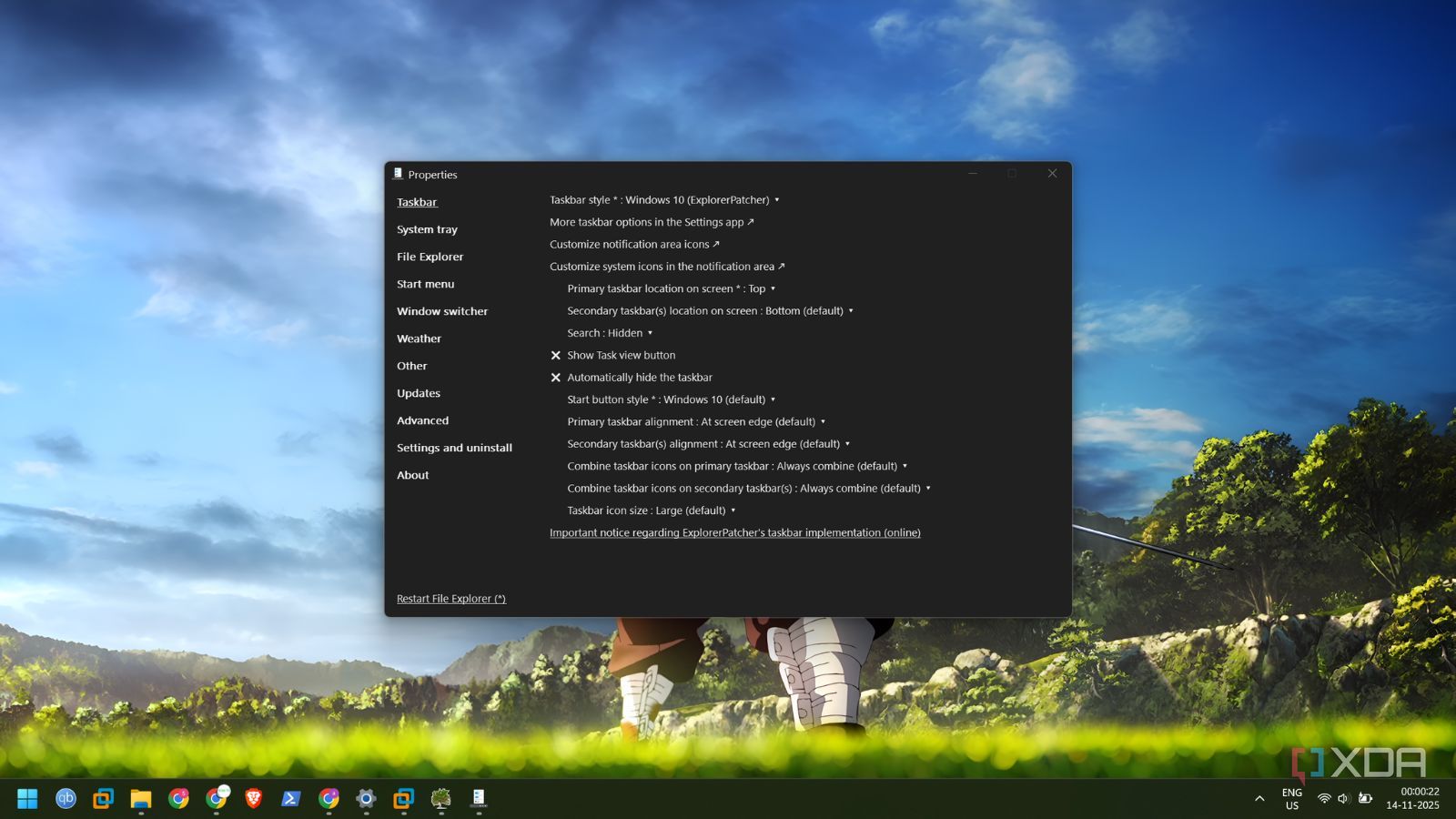Screen dimensions: 1456x819
Task: Open PowerShell from the taskbar
Action: tap(291, 799)
